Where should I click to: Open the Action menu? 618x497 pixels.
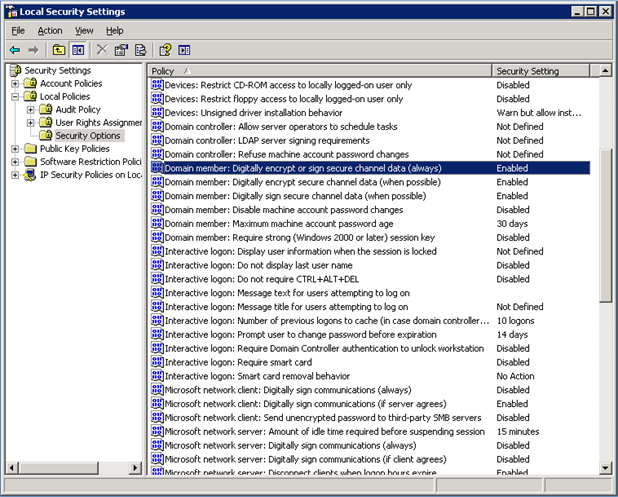click(50, 31)
